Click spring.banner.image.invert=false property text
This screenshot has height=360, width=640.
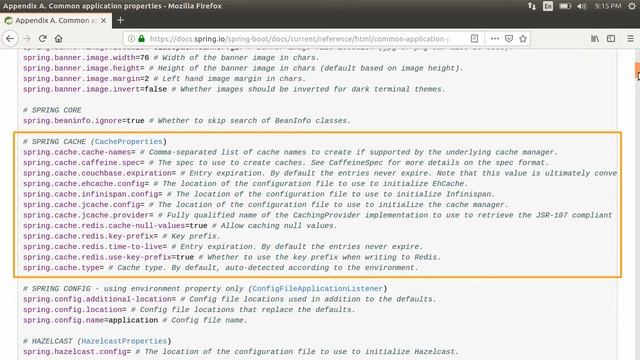[x=95, y=89]
